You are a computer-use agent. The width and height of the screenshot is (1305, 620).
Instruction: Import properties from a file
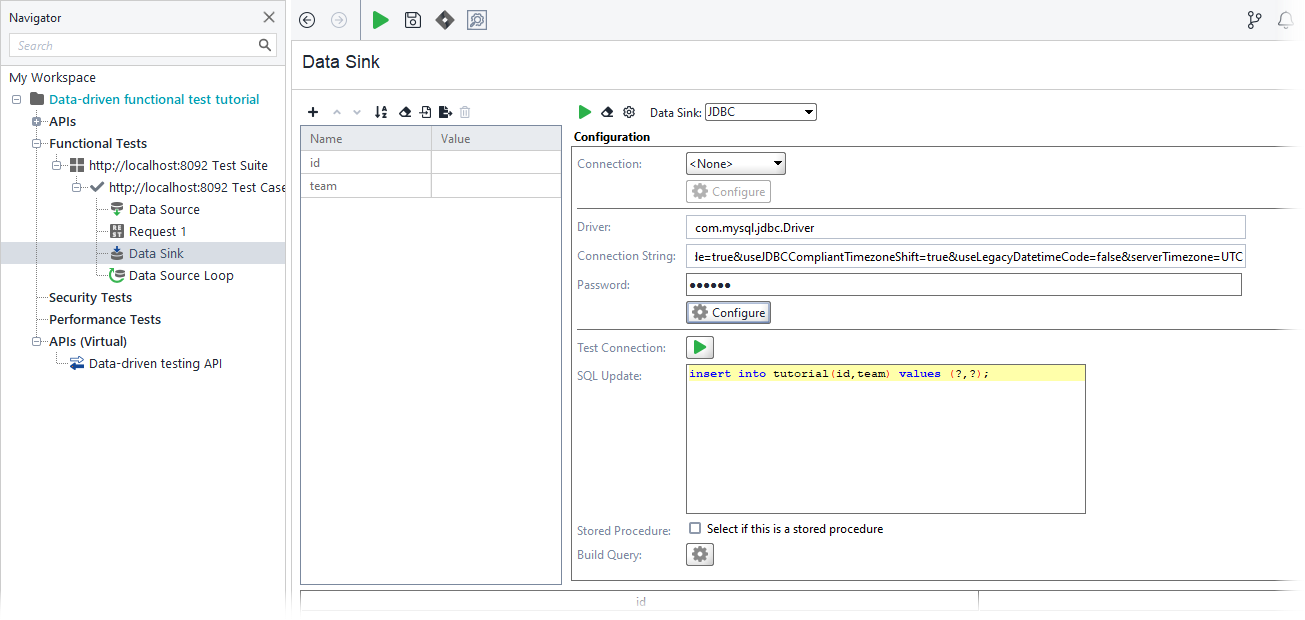tap(425, 112)
